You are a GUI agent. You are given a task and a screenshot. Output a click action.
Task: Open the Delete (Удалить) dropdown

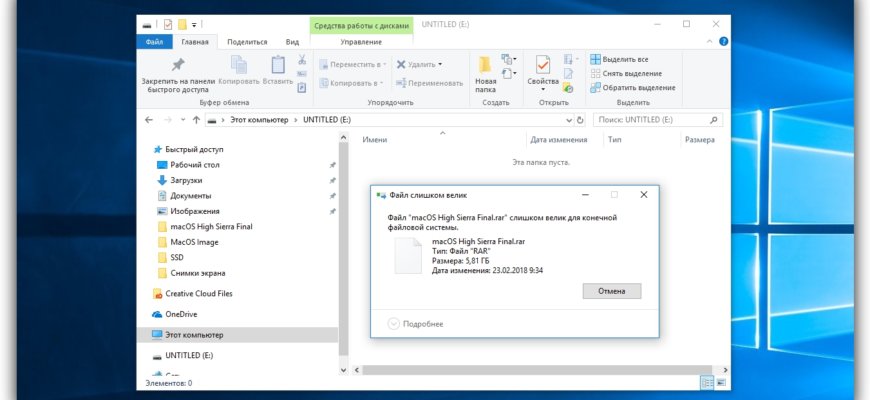click(419, 64)
